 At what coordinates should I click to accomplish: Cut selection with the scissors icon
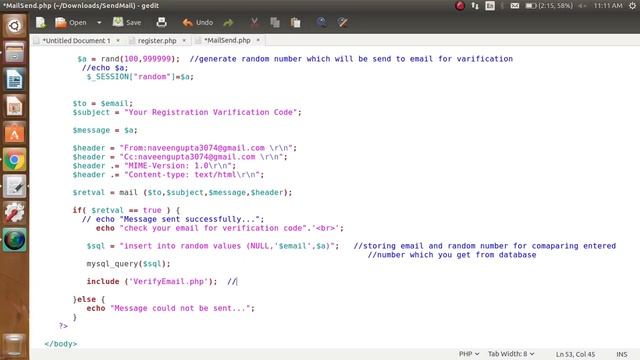pos(254,23)
